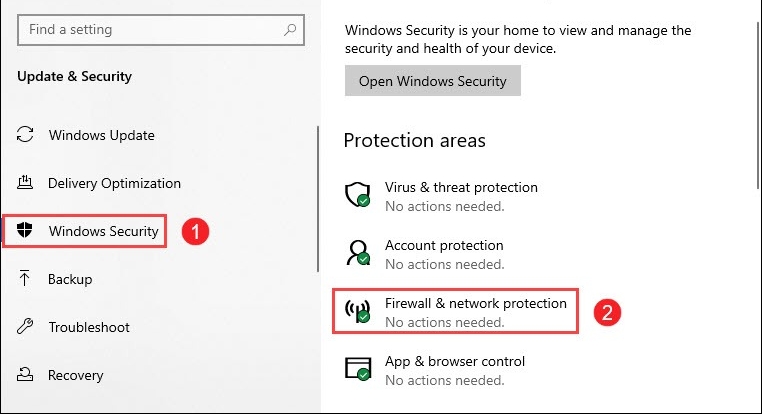Click the Backup upward arrow icon
This screenshot has width=762, height=414.
(24, 278)
